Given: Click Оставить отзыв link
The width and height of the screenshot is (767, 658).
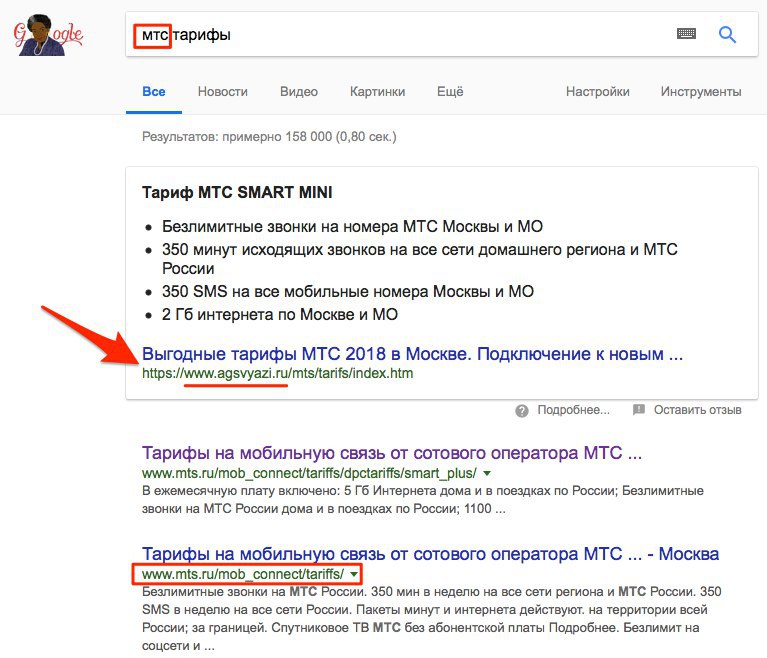Looking at the screenshot, I should pyautogui.click(x=698, y=410).
